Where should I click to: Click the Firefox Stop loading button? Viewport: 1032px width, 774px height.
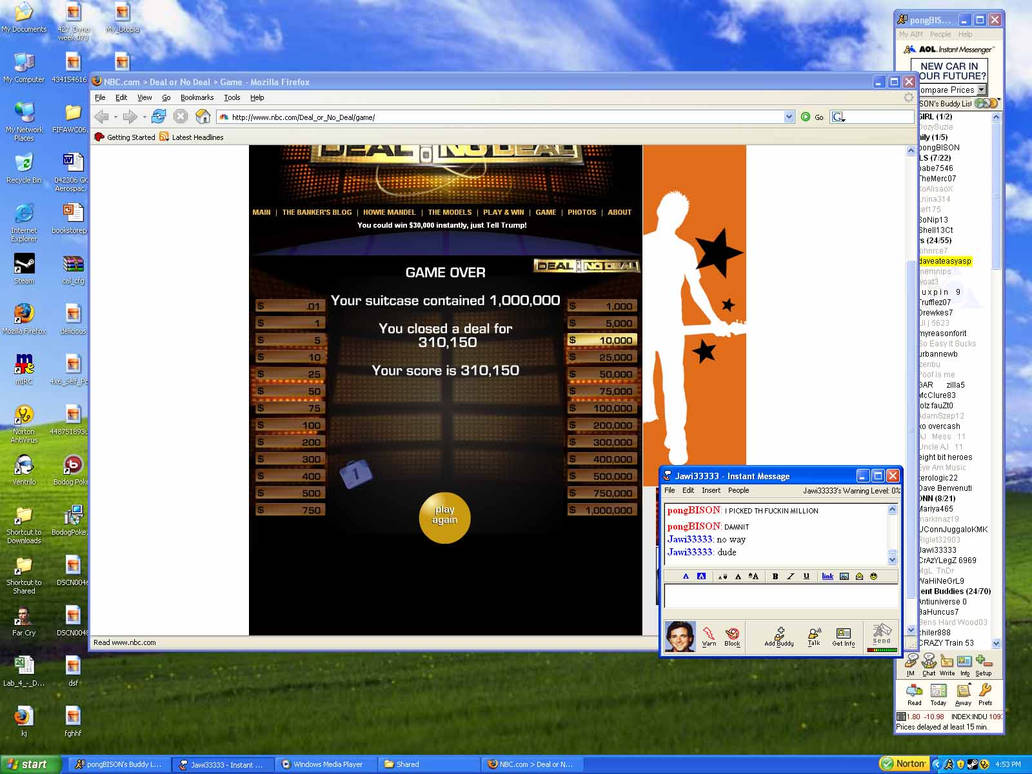[180, 116]
